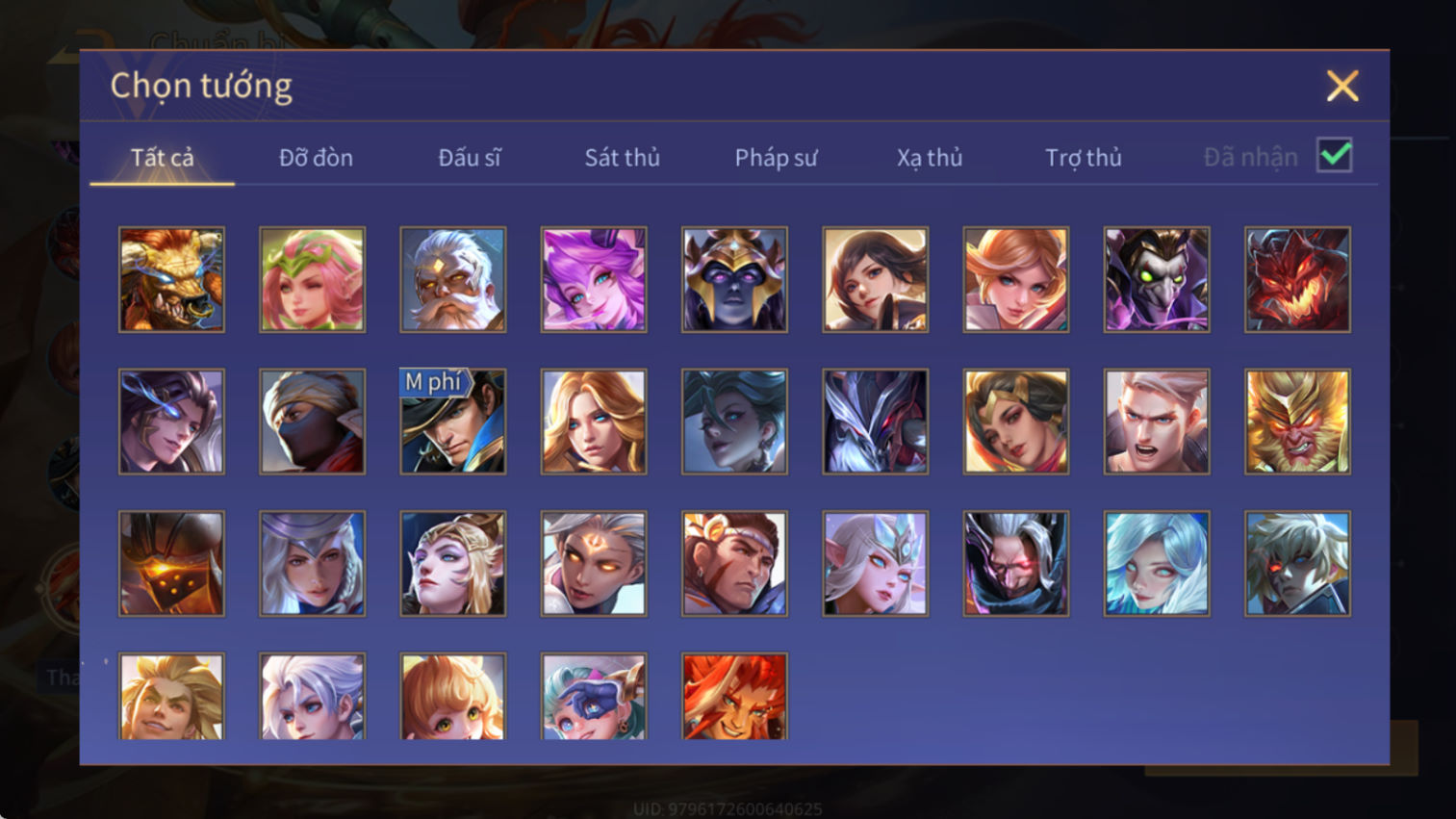The height and width of the screenshot is (819, 1456).
Task: Select the purple-haired pink hero portrait
Action: tap(594, 280)
